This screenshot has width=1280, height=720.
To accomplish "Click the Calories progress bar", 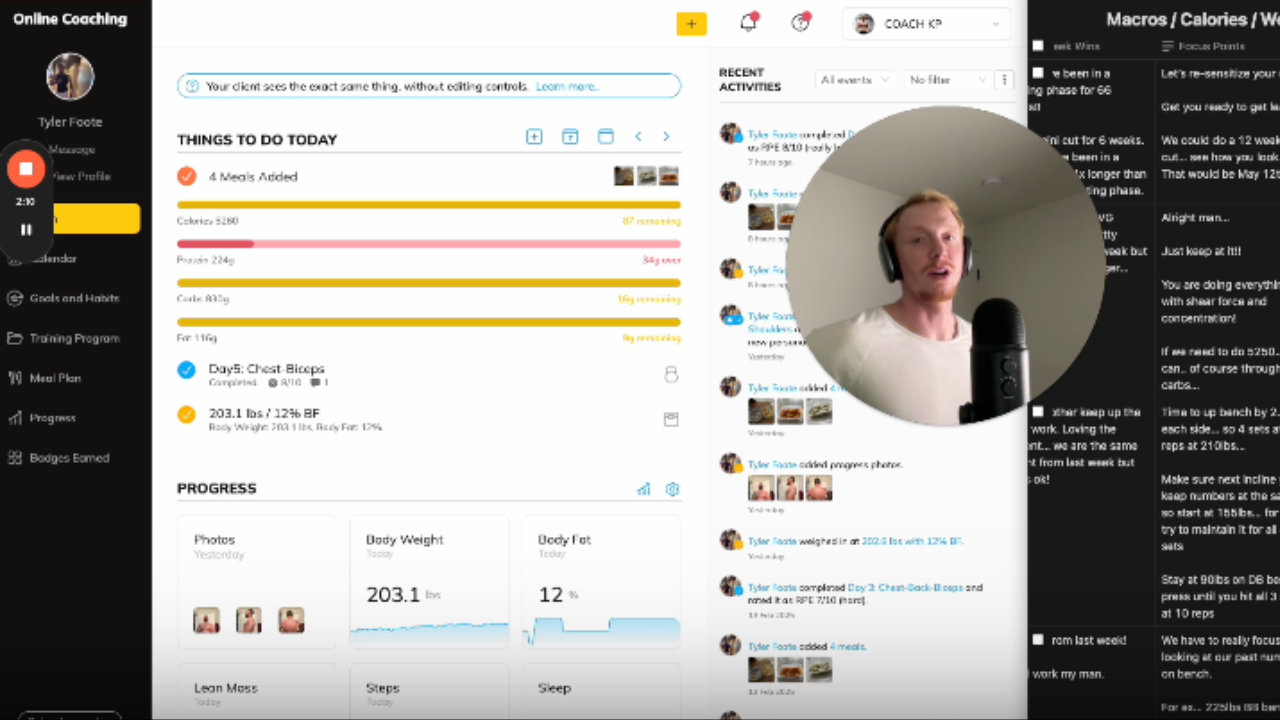I will click(429, 205).
